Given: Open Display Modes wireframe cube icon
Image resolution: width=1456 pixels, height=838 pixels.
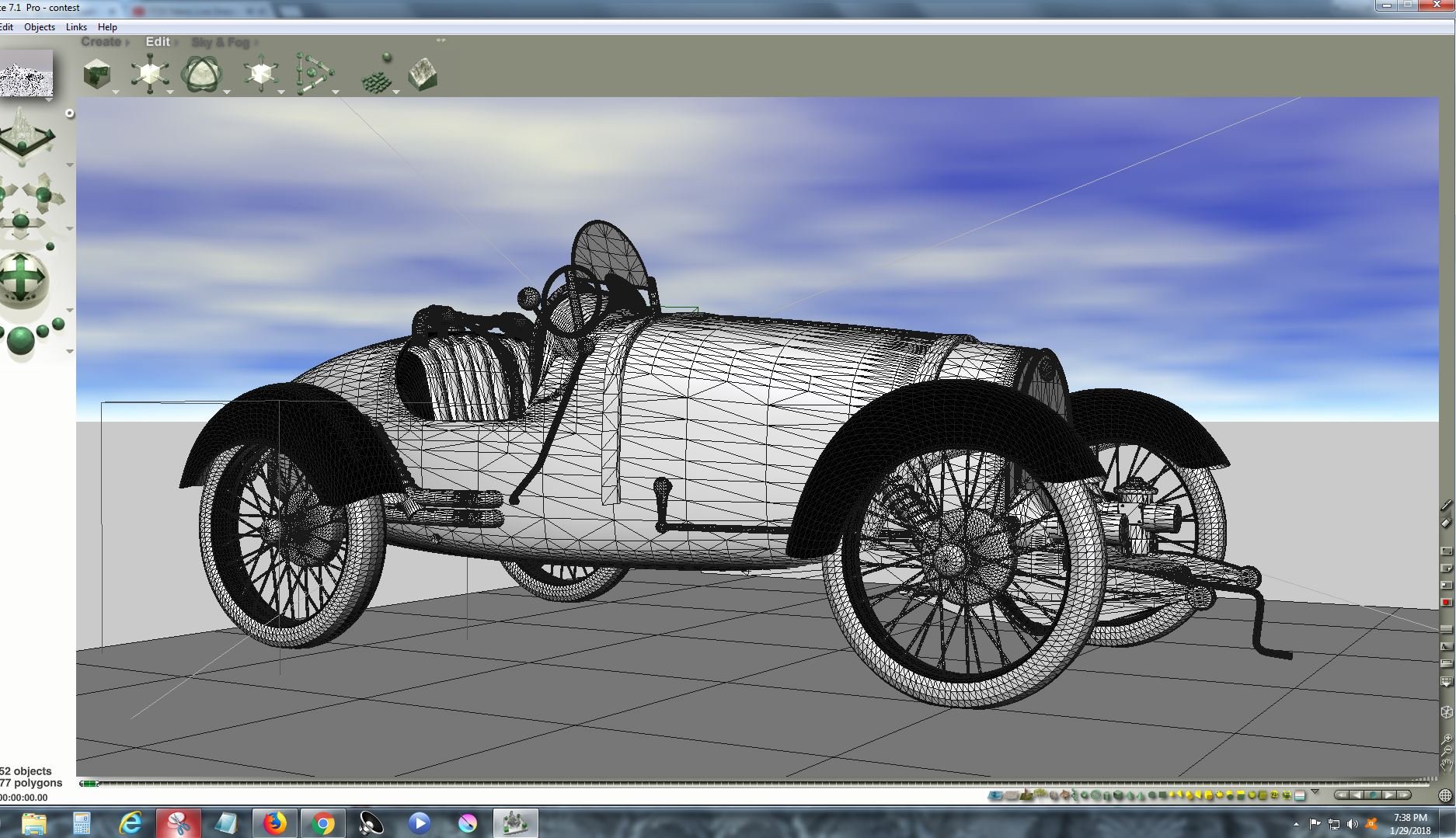Looking at the screenshot, I should (x=1446, y=711).
